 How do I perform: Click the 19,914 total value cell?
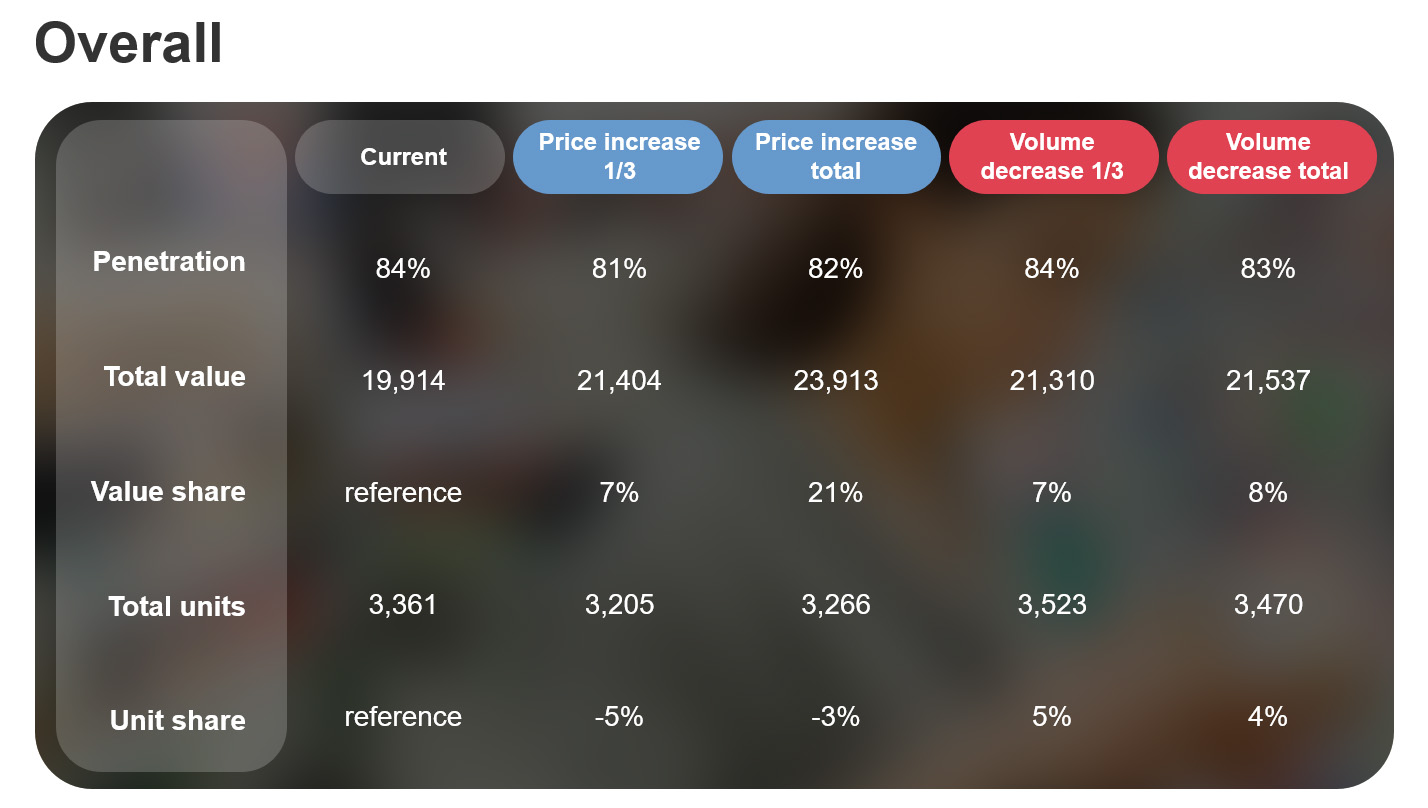[x=403, y=381]
